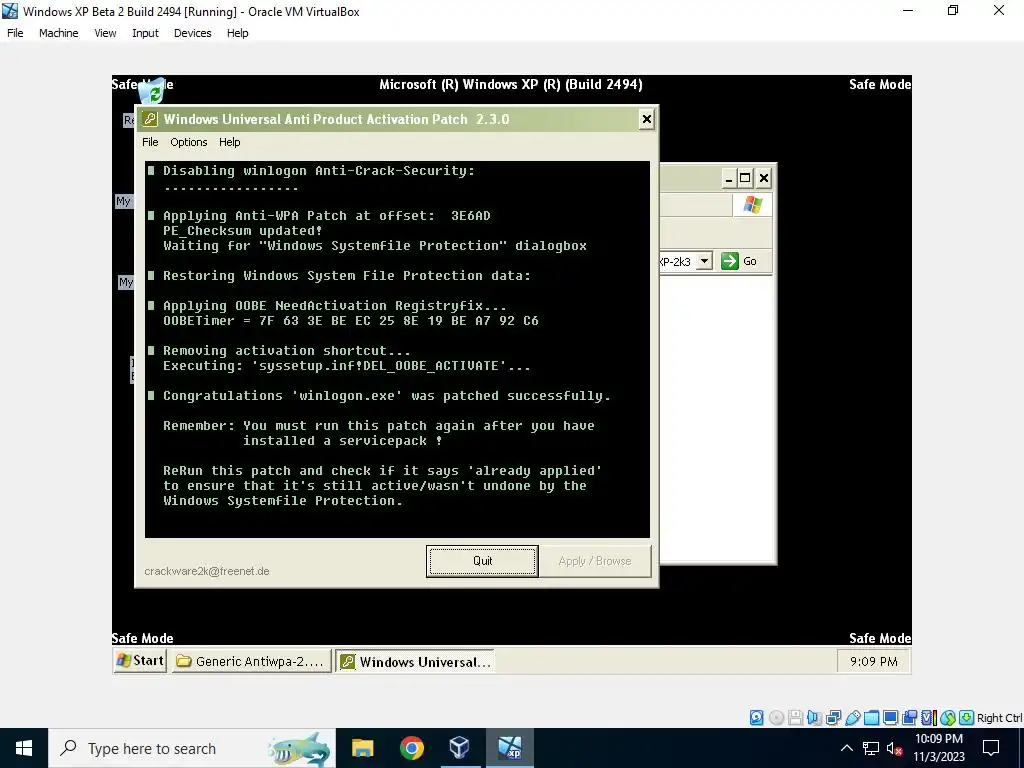Toggle the mouse integration status icon
Viewport: 1024px width, 768px height.
point(948,718)
